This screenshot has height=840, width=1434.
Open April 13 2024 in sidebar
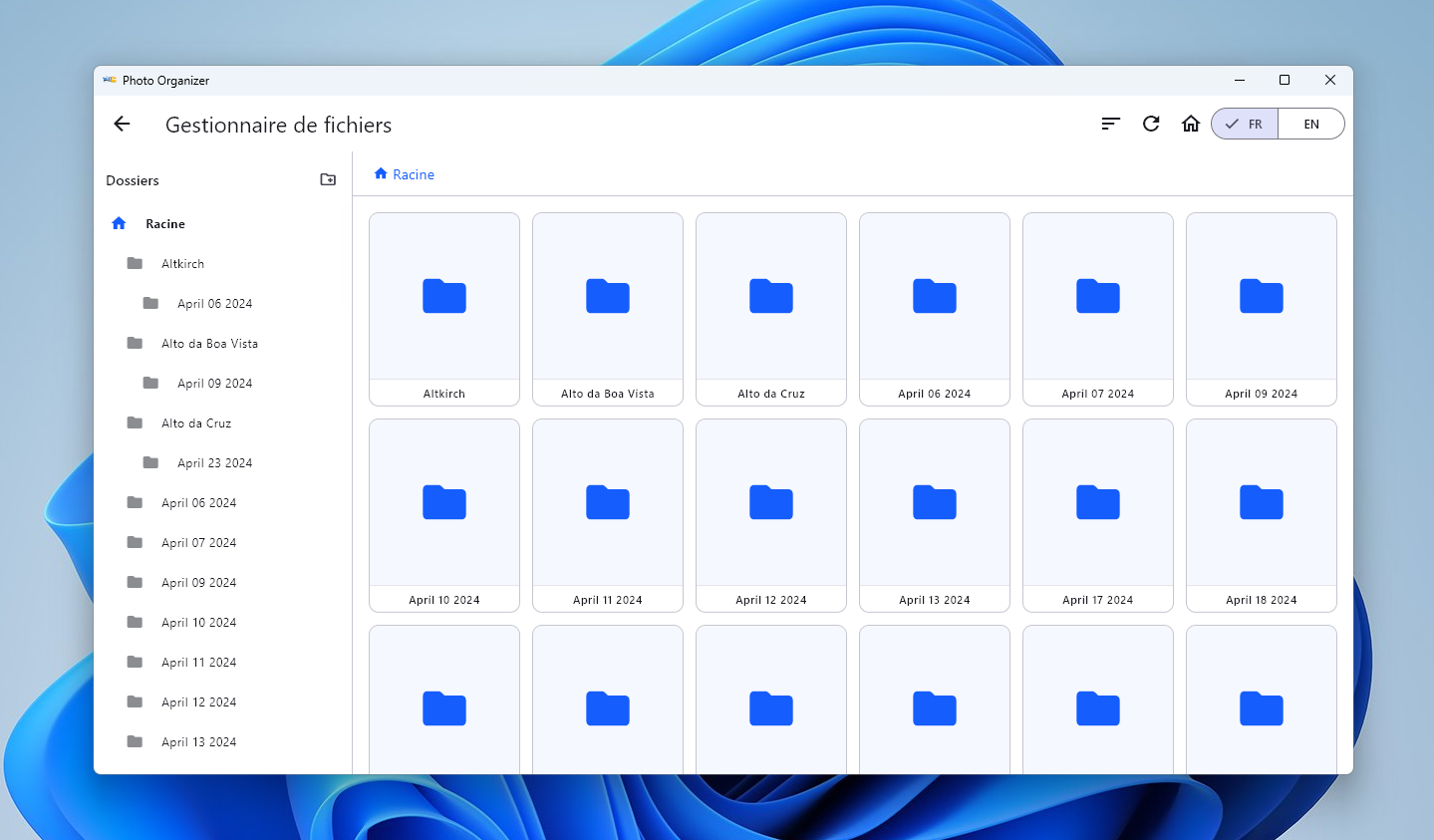click(x=198, y=742)
